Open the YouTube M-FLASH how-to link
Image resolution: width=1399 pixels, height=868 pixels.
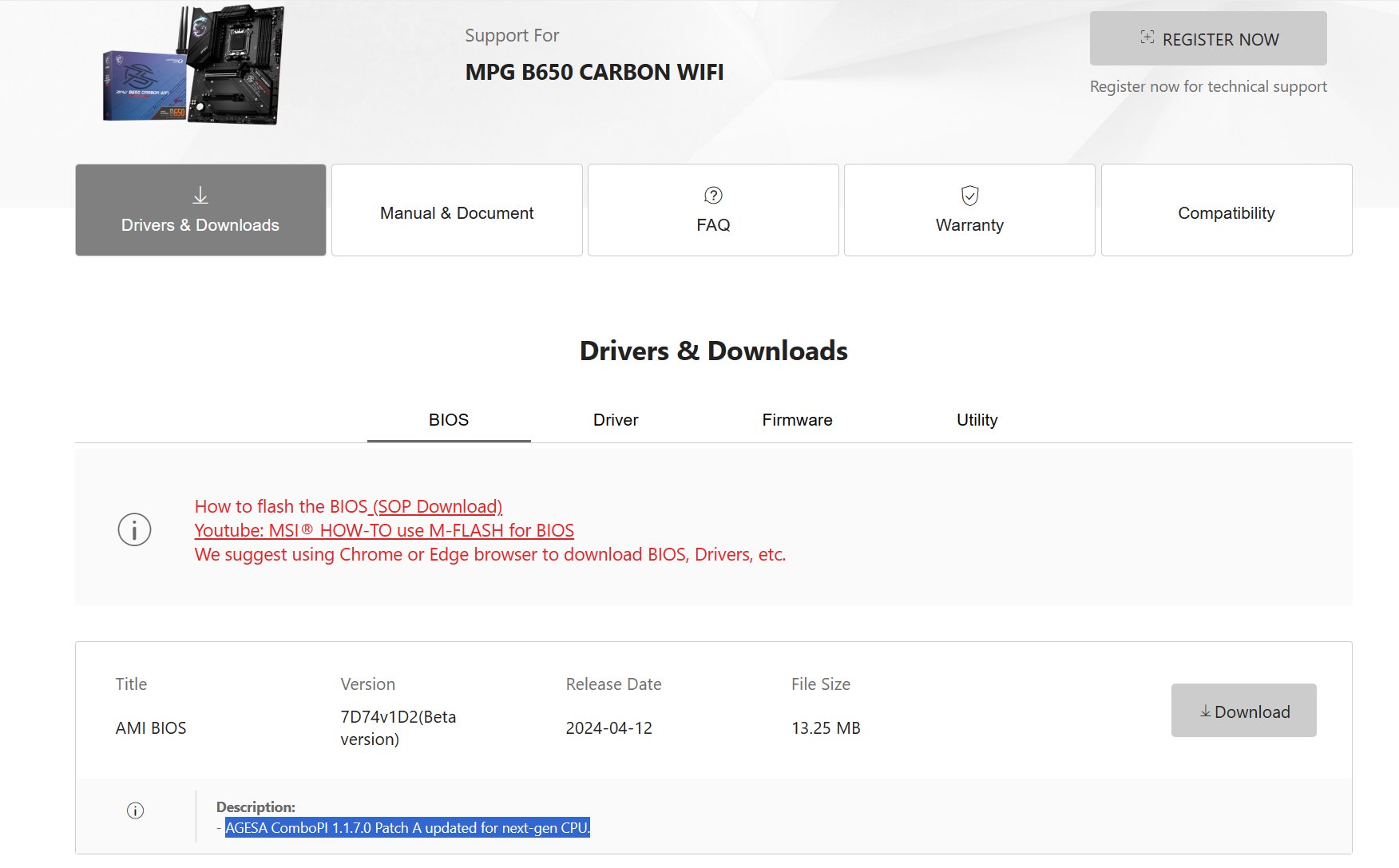384,530
